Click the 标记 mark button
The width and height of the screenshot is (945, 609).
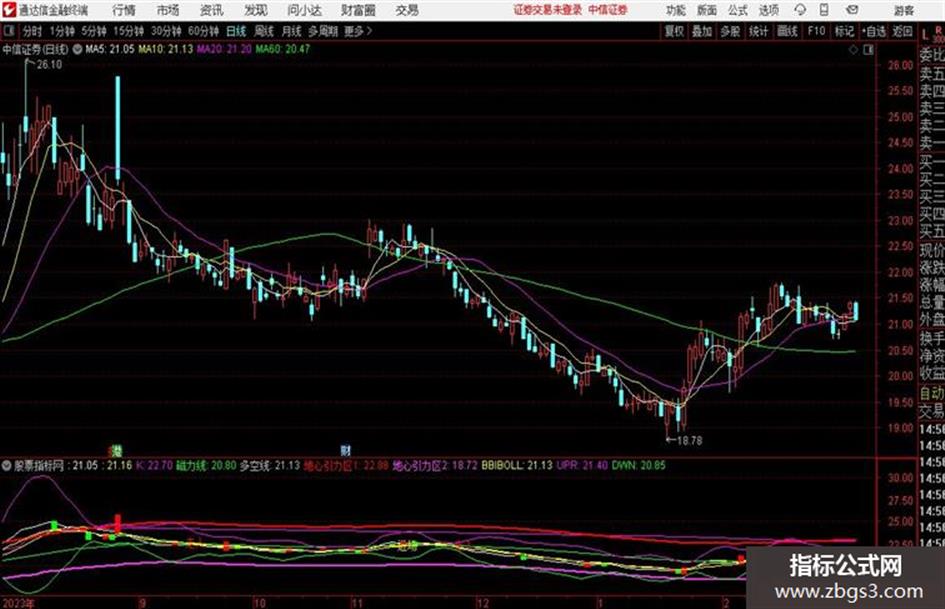pos(844,31)
